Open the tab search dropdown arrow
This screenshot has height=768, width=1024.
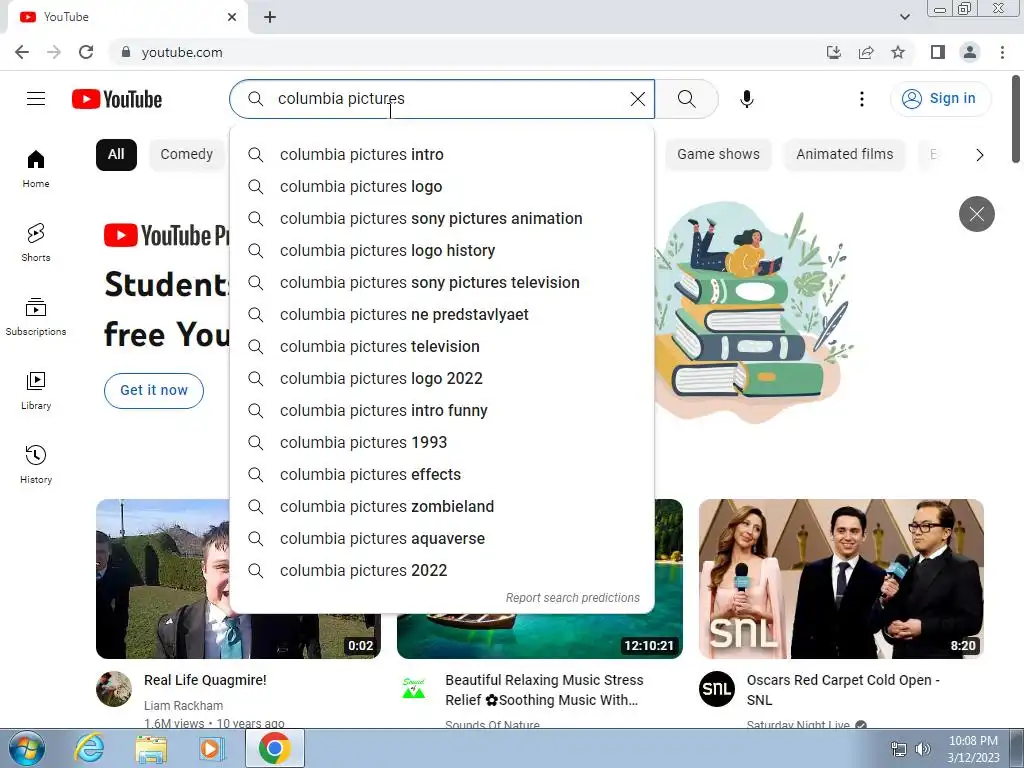pyautogui.click(x=904, y=17)
